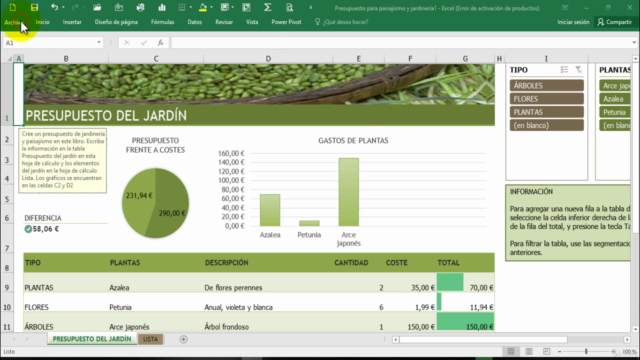Image resolution: width=640 pixels, height=360 pixels.
Task: Click the print icon beside the chart icon
Action: (140, 7)
